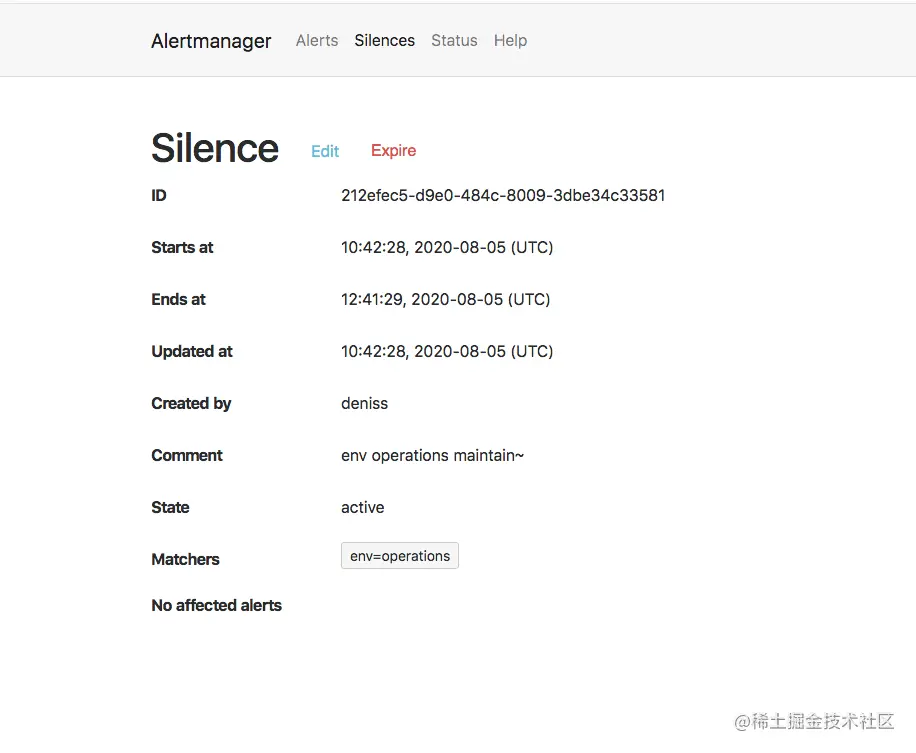The width and height of the screenshot is (916, 753).
Task: Click the comment env operations maintain text
Action: 432,455
